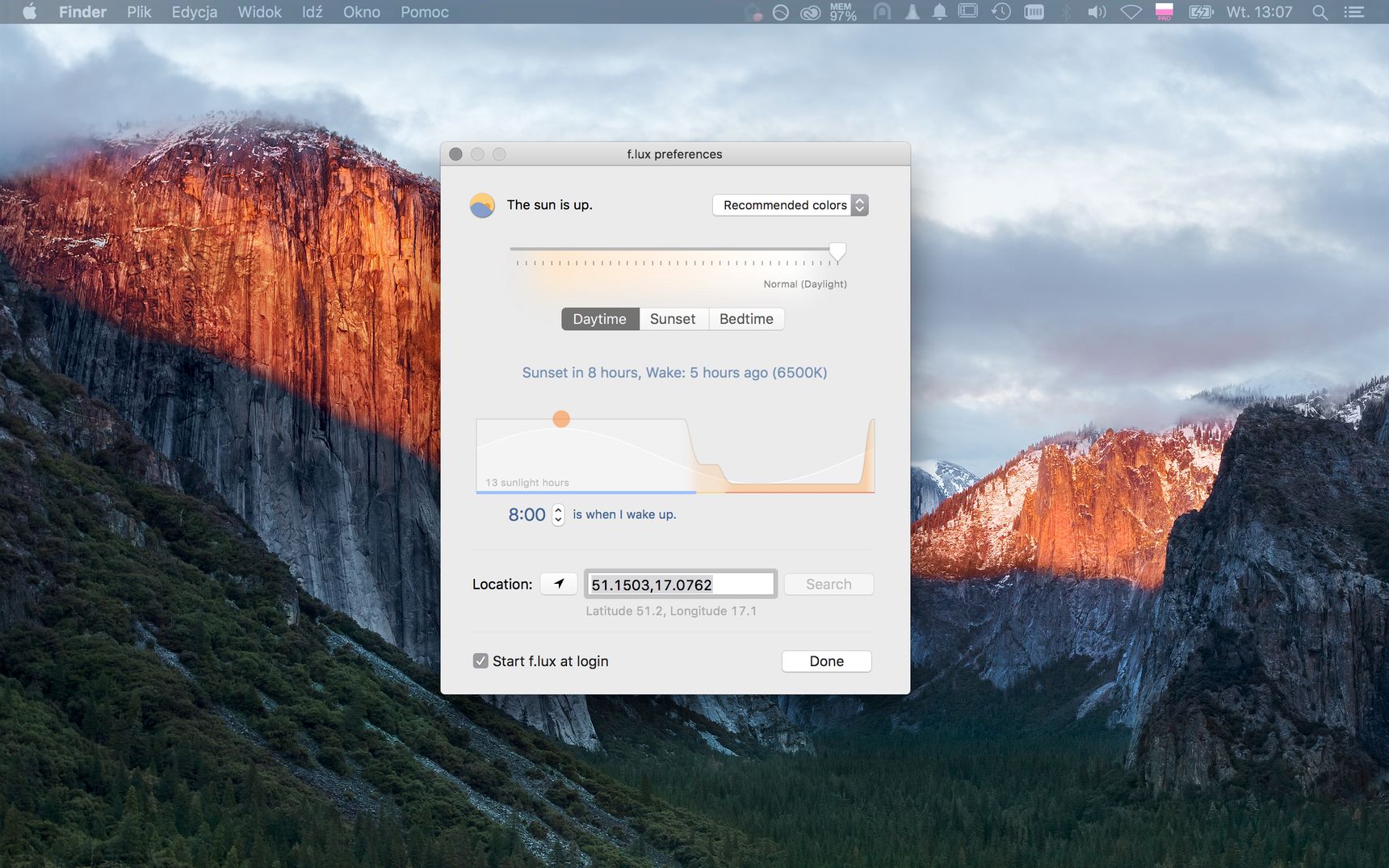
Task: Open the bell notifications menu bar icon
Action: pos(939,12)
